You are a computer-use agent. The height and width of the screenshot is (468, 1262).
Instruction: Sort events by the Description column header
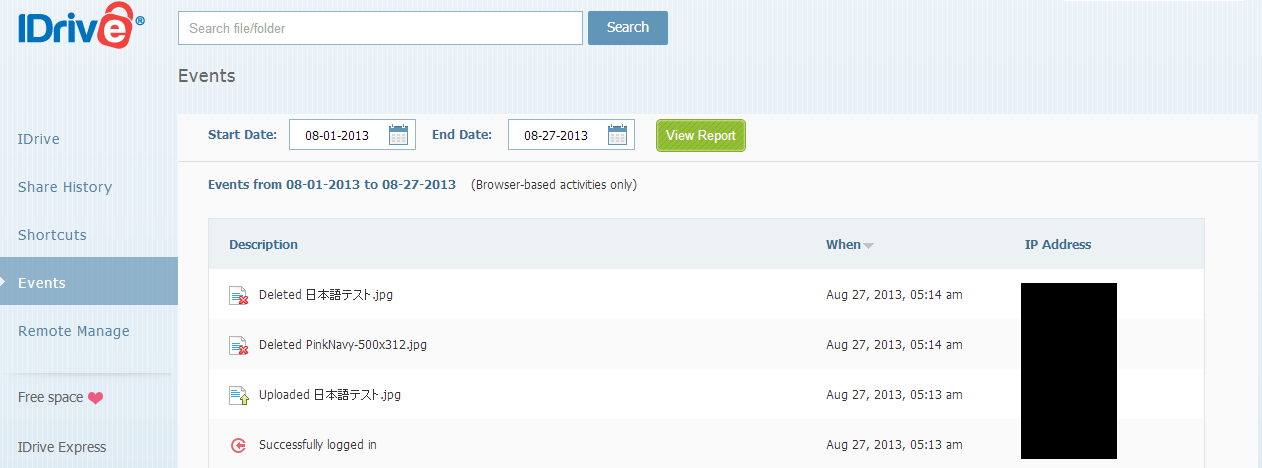(x=263, y=244)
